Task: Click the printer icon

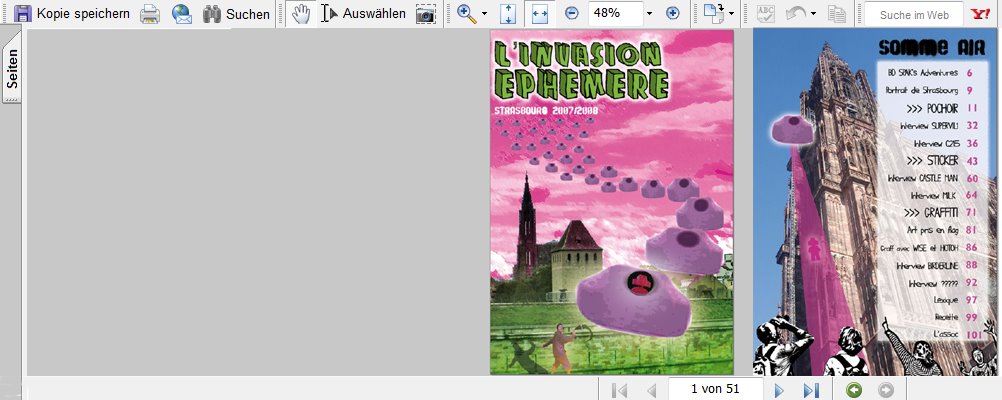Action: pos(150,13)
